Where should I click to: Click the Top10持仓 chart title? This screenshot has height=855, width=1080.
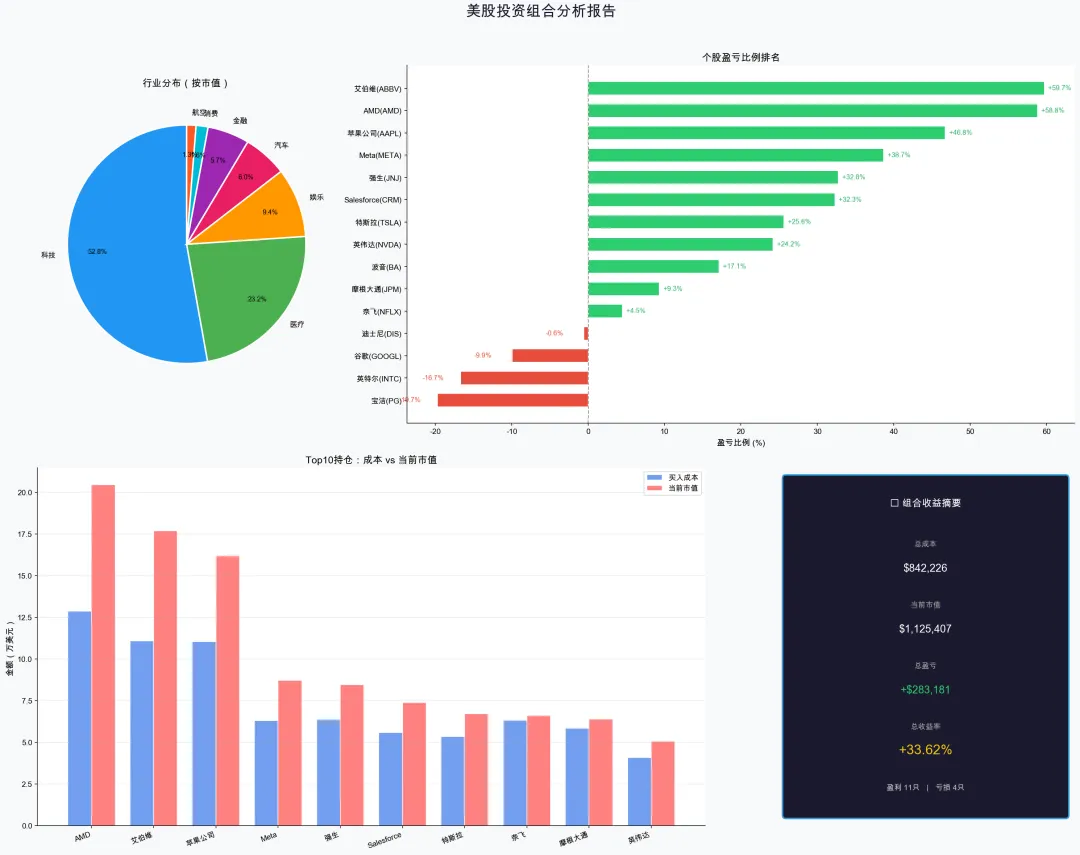pos(371,460)
